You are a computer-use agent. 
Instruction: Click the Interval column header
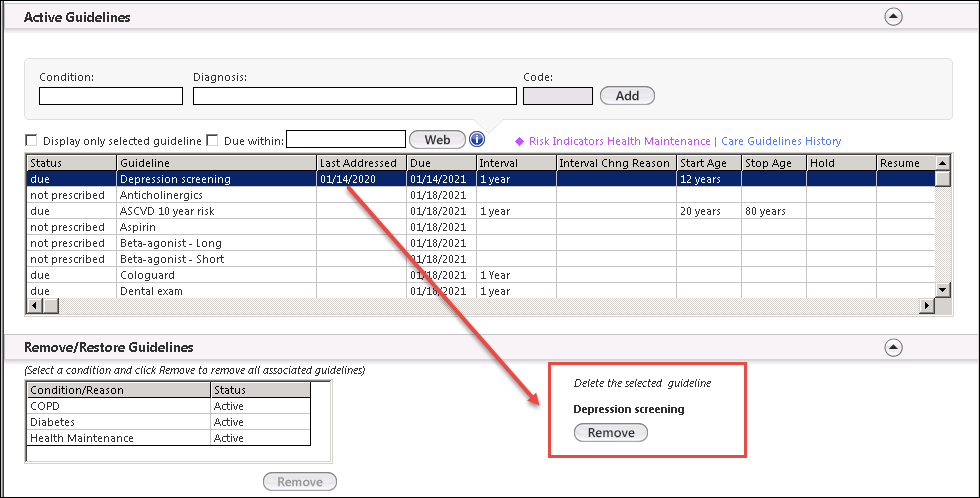516,163
